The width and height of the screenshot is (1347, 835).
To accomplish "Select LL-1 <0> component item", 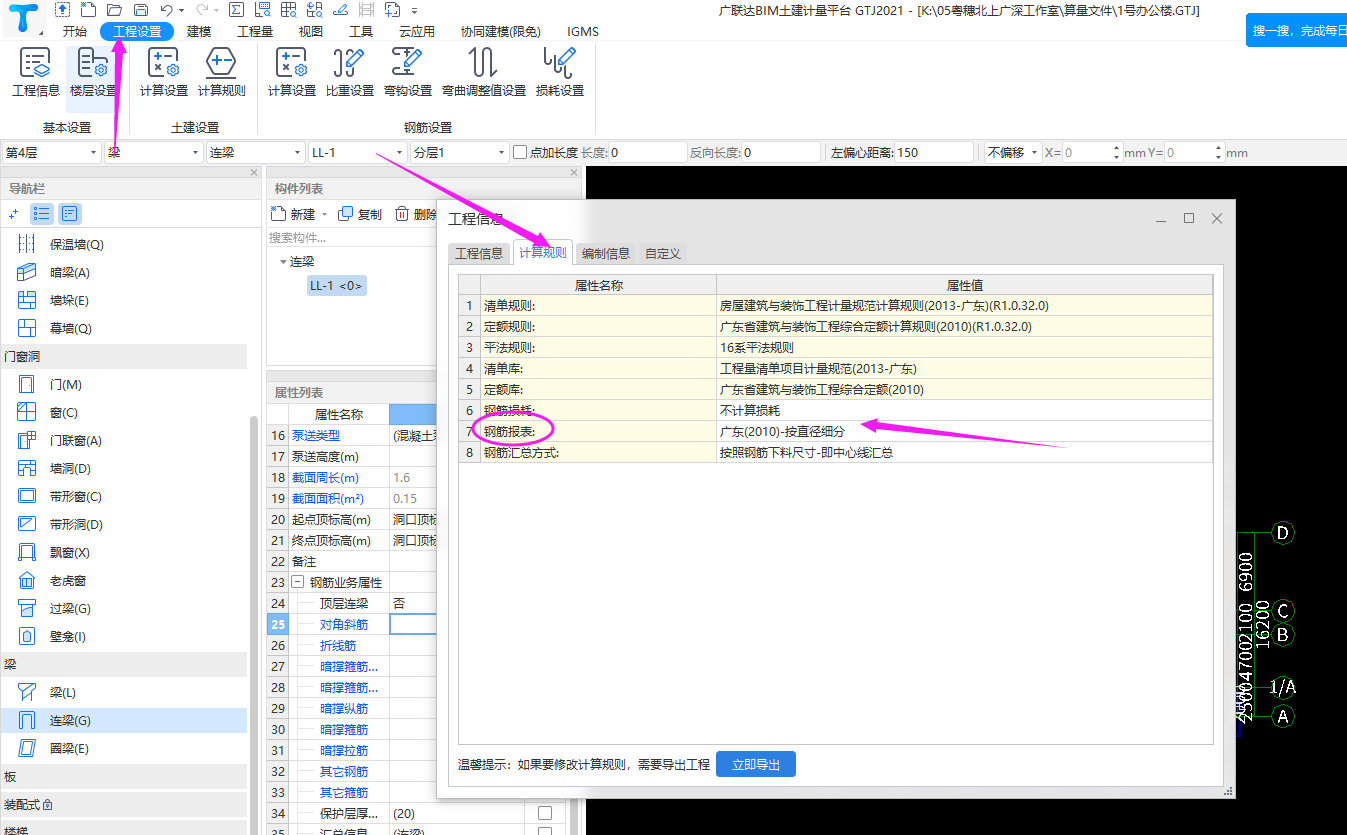I will click(x=337, y=286).
